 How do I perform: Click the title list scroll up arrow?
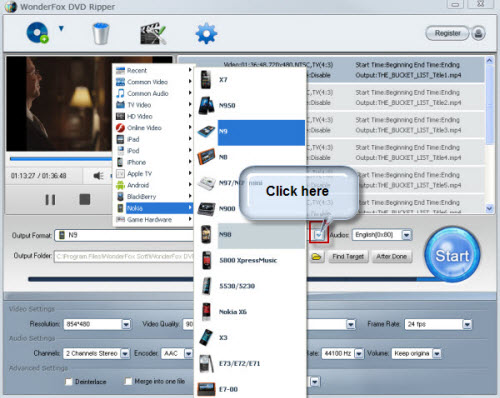[x=489, y=61]
